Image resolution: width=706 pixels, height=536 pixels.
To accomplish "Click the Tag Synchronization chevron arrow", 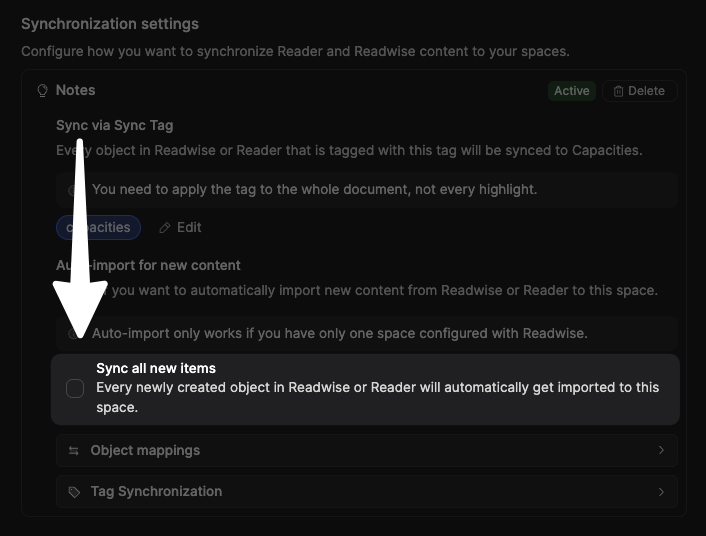I will pyautogui.click(x=661, y=492).
